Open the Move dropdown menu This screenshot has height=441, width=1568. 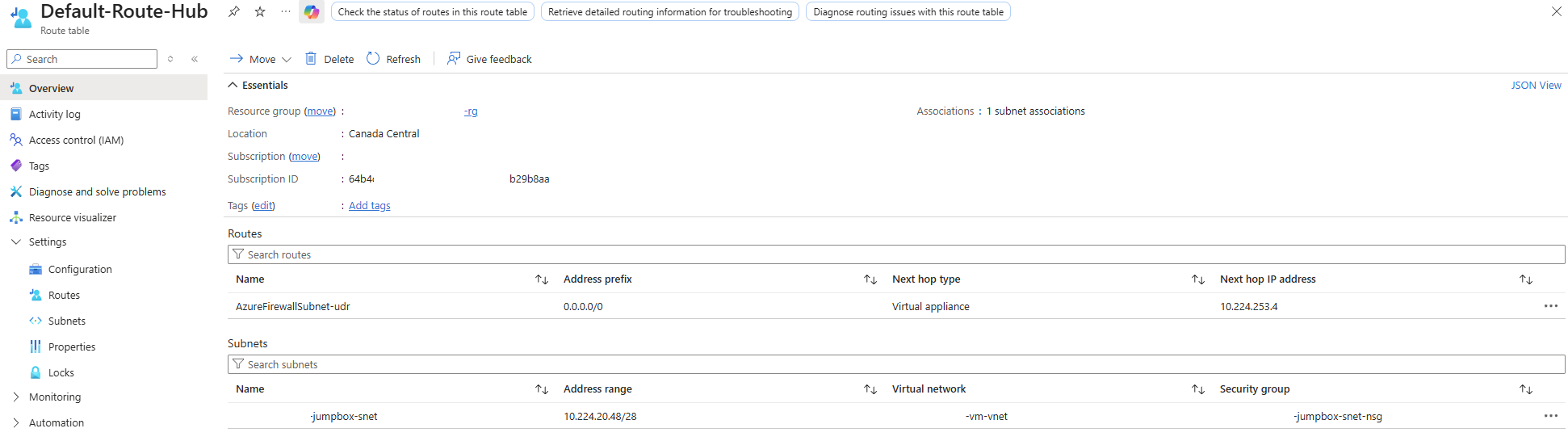click(261, 59)
